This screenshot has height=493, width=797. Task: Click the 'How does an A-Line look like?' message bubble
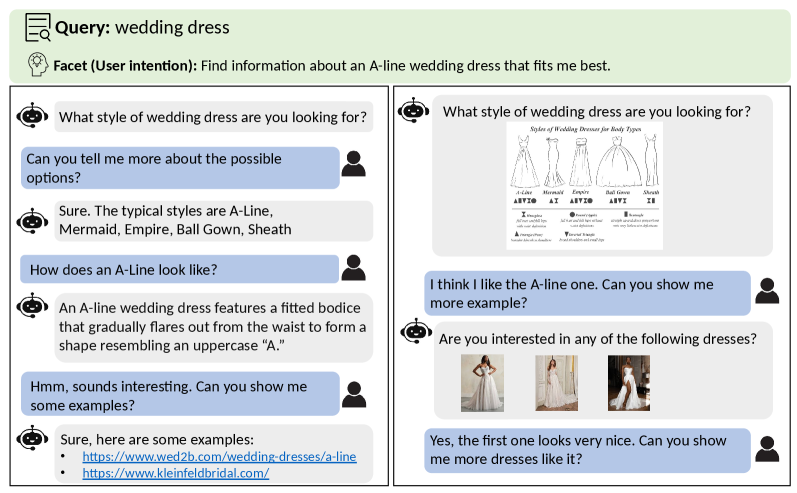click(180, 269)
